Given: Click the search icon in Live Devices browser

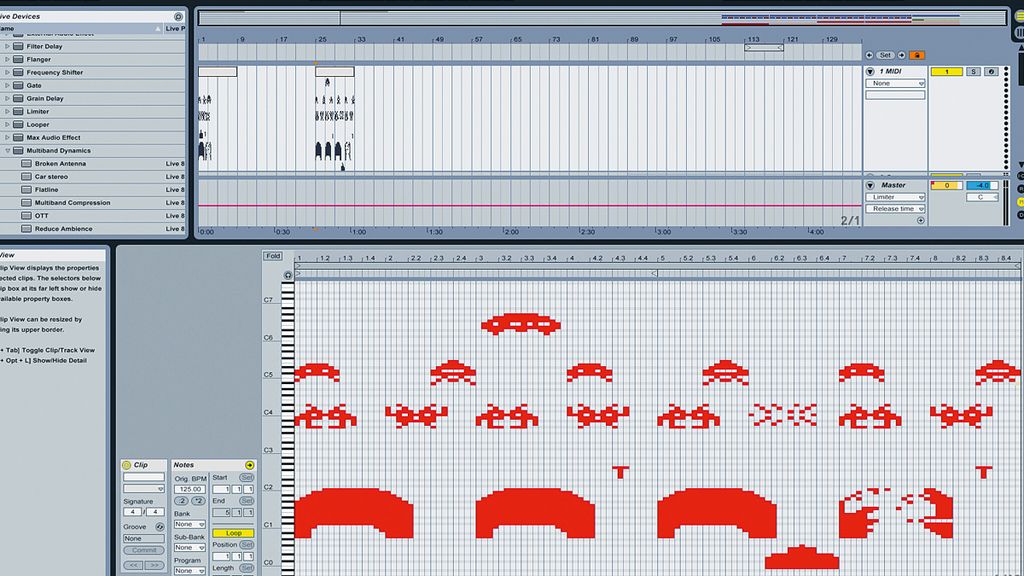Looking at the screenshot, I should (x=178, y=16).
